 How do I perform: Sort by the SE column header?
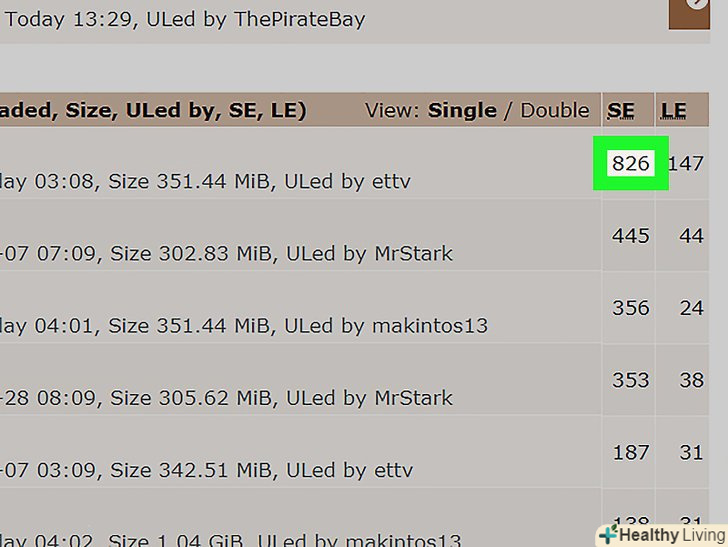tap(621, 110)
